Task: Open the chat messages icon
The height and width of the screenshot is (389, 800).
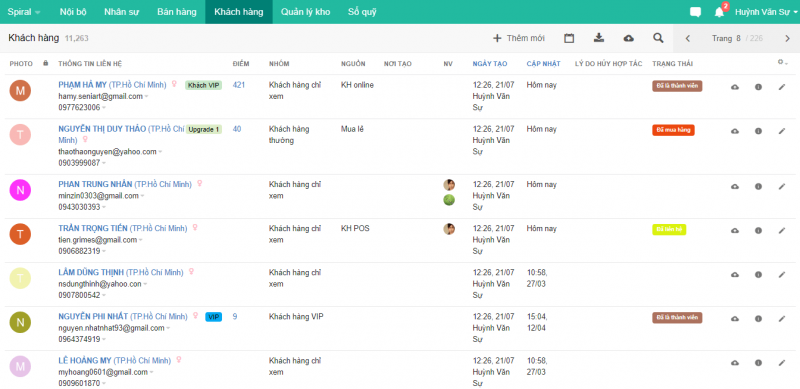Action: pyautogui.click(x=695, y=12)
